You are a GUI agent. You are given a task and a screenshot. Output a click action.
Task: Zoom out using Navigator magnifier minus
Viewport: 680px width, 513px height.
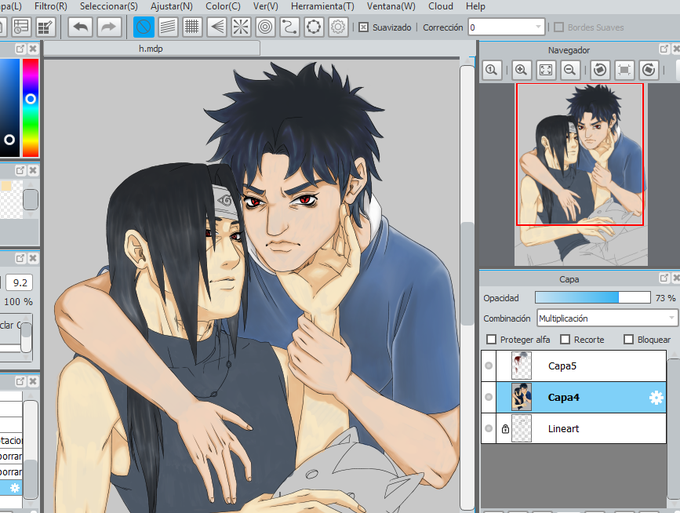[570, 70]
